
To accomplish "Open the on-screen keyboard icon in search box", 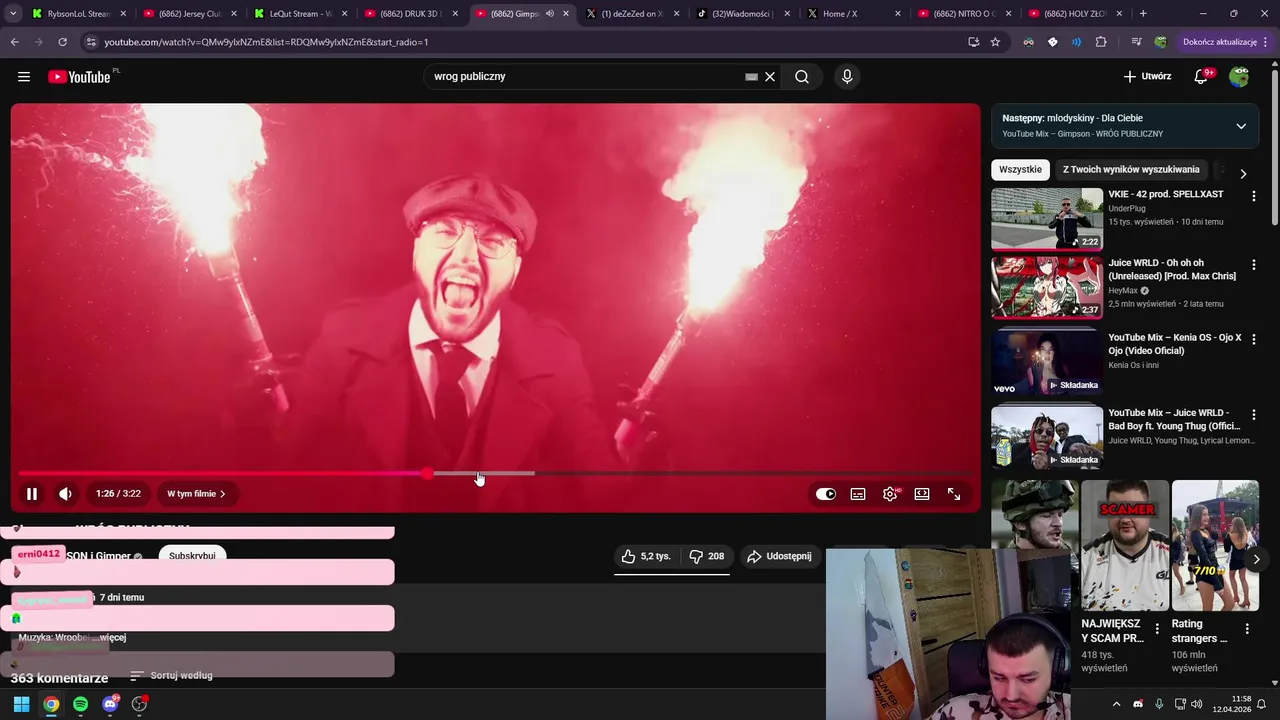I will coord(751,77).
